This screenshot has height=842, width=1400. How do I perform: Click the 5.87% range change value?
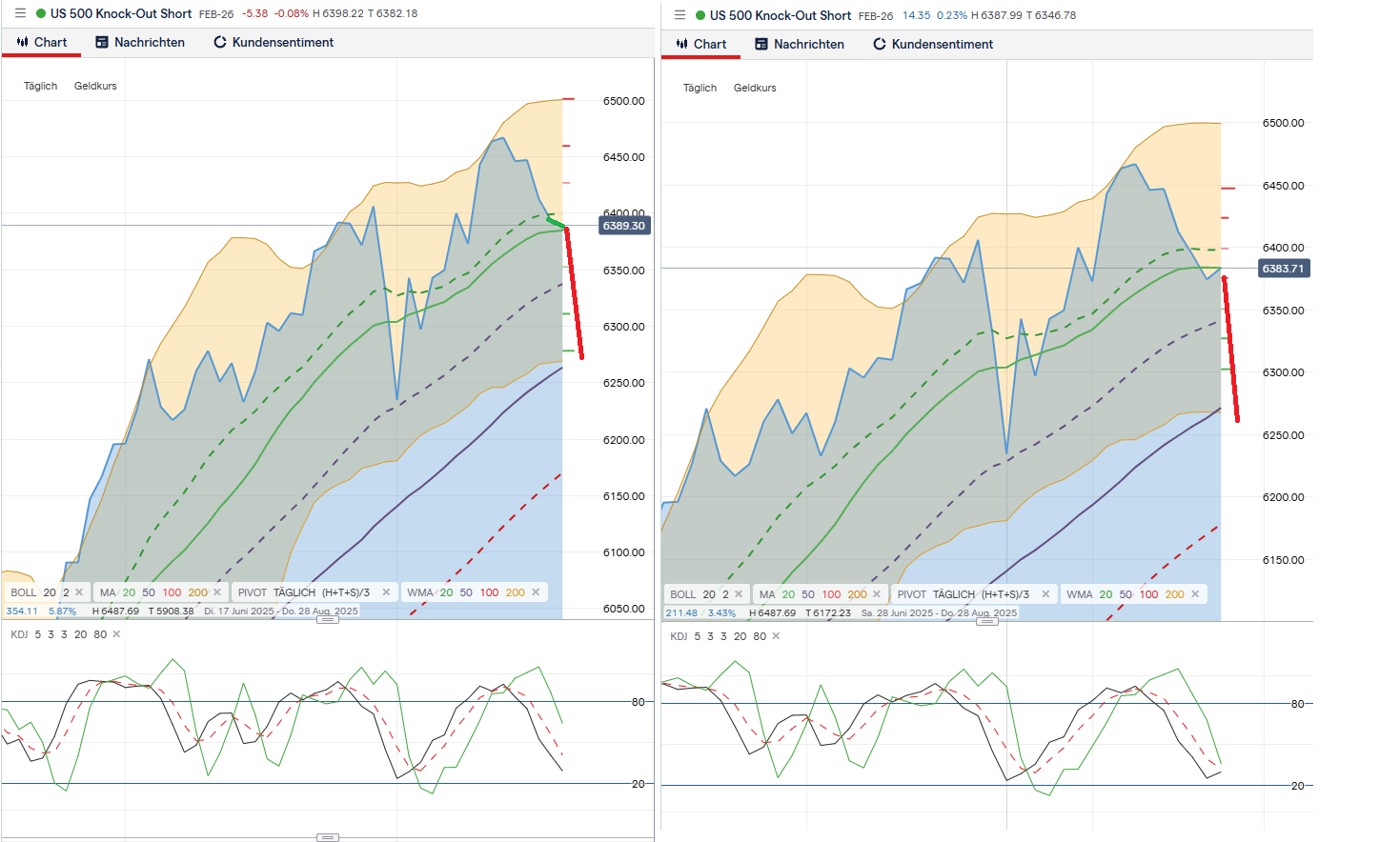(62, 611)
